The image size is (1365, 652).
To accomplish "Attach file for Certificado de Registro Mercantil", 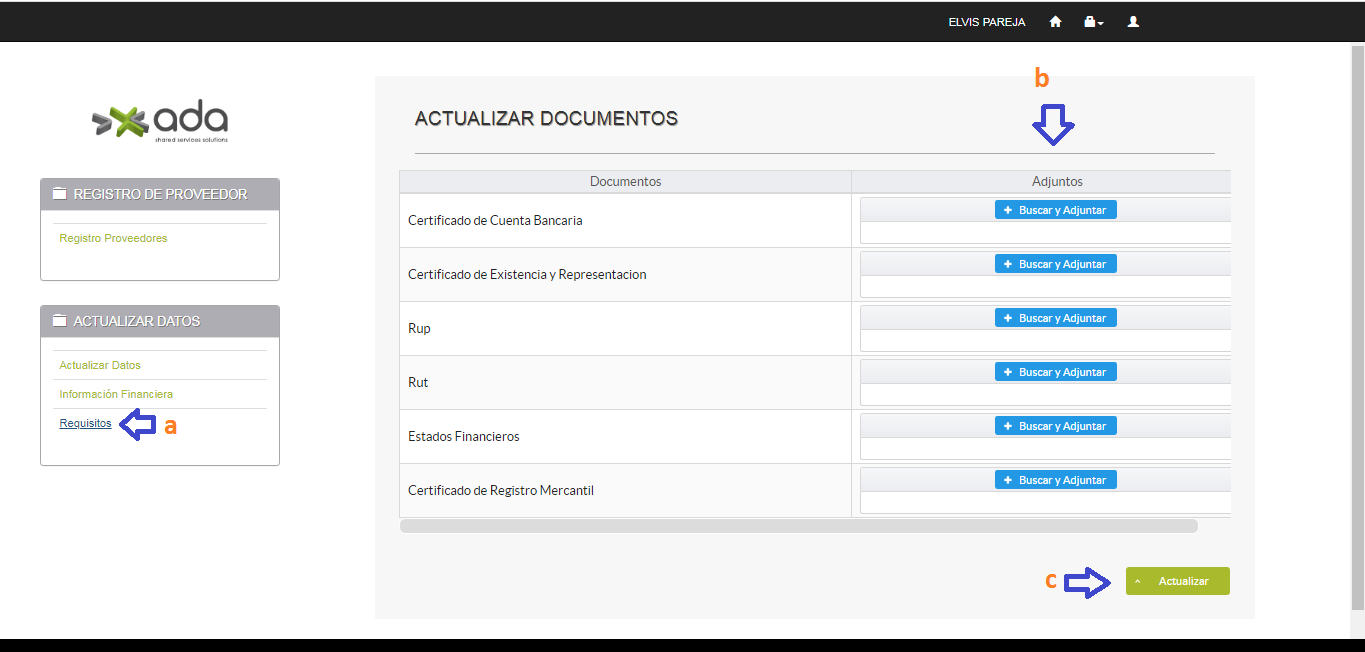I will pyautogui.click(x=1055, y=480).
